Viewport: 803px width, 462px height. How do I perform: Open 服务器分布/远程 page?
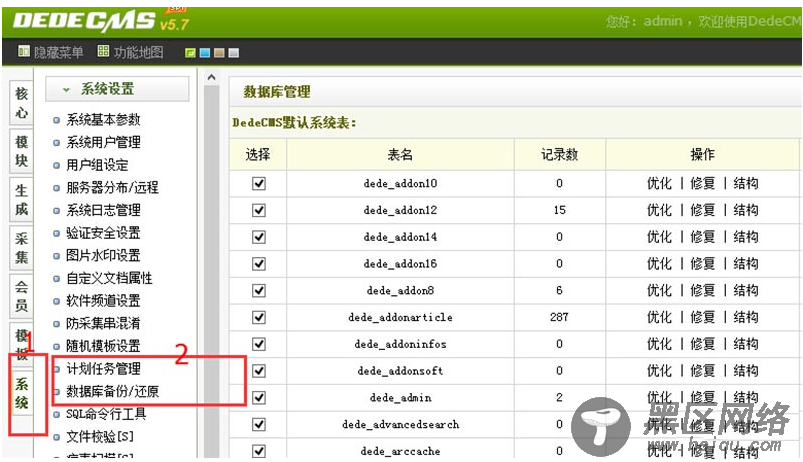tap(112, 187)
